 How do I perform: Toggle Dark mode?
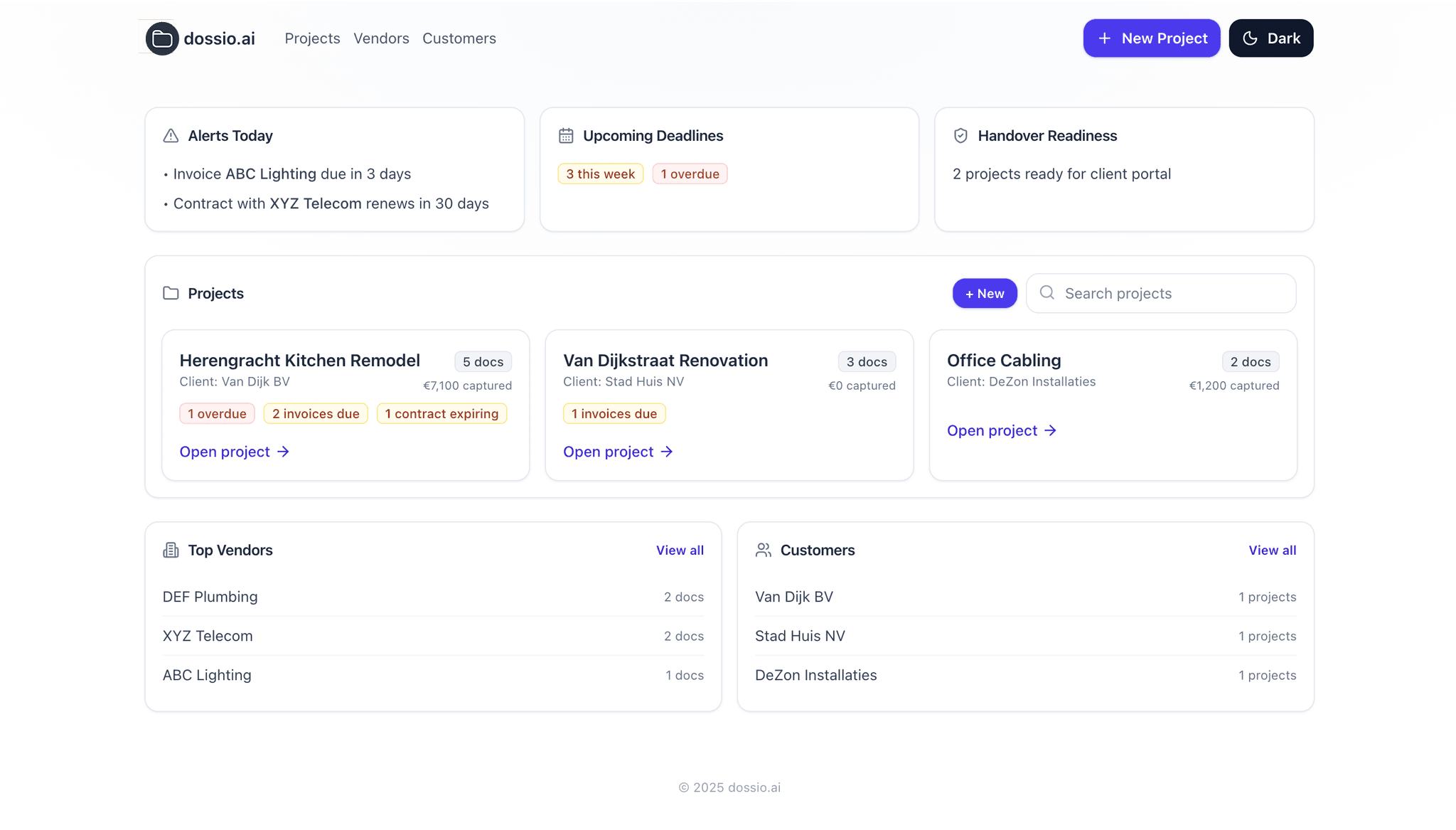(1270, 38)
